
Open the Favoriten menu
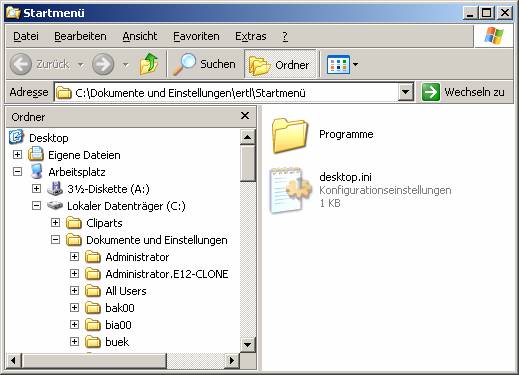[x=196, y=36]
